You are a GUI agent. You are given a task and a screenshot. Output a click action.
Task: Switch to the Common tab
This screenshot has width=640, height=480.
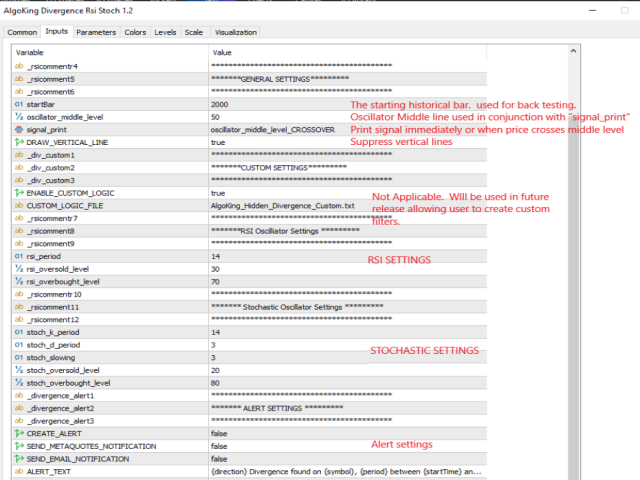pos(22,32)
